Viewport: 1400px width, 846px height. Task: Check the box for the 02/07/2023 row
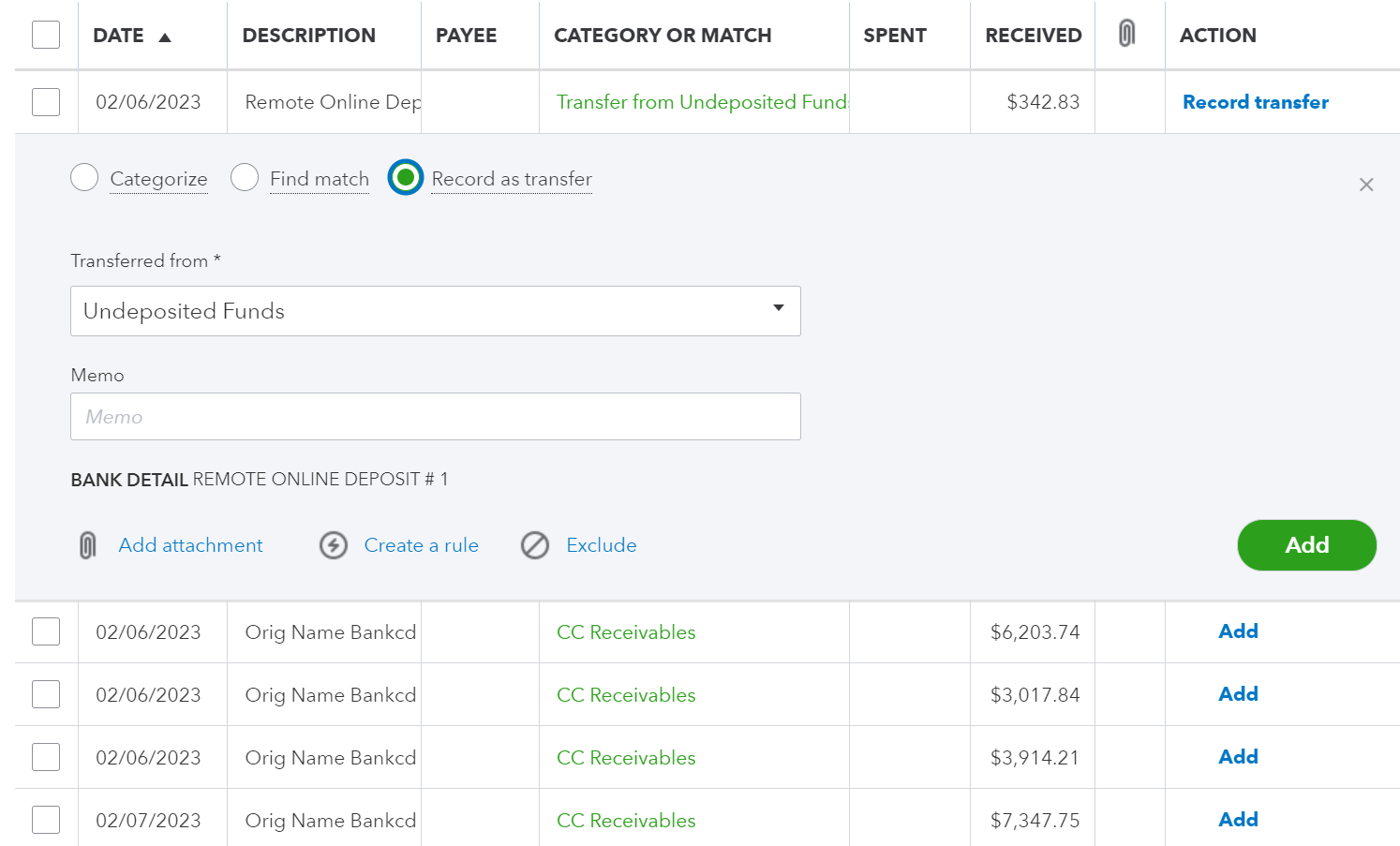point(46,820)
